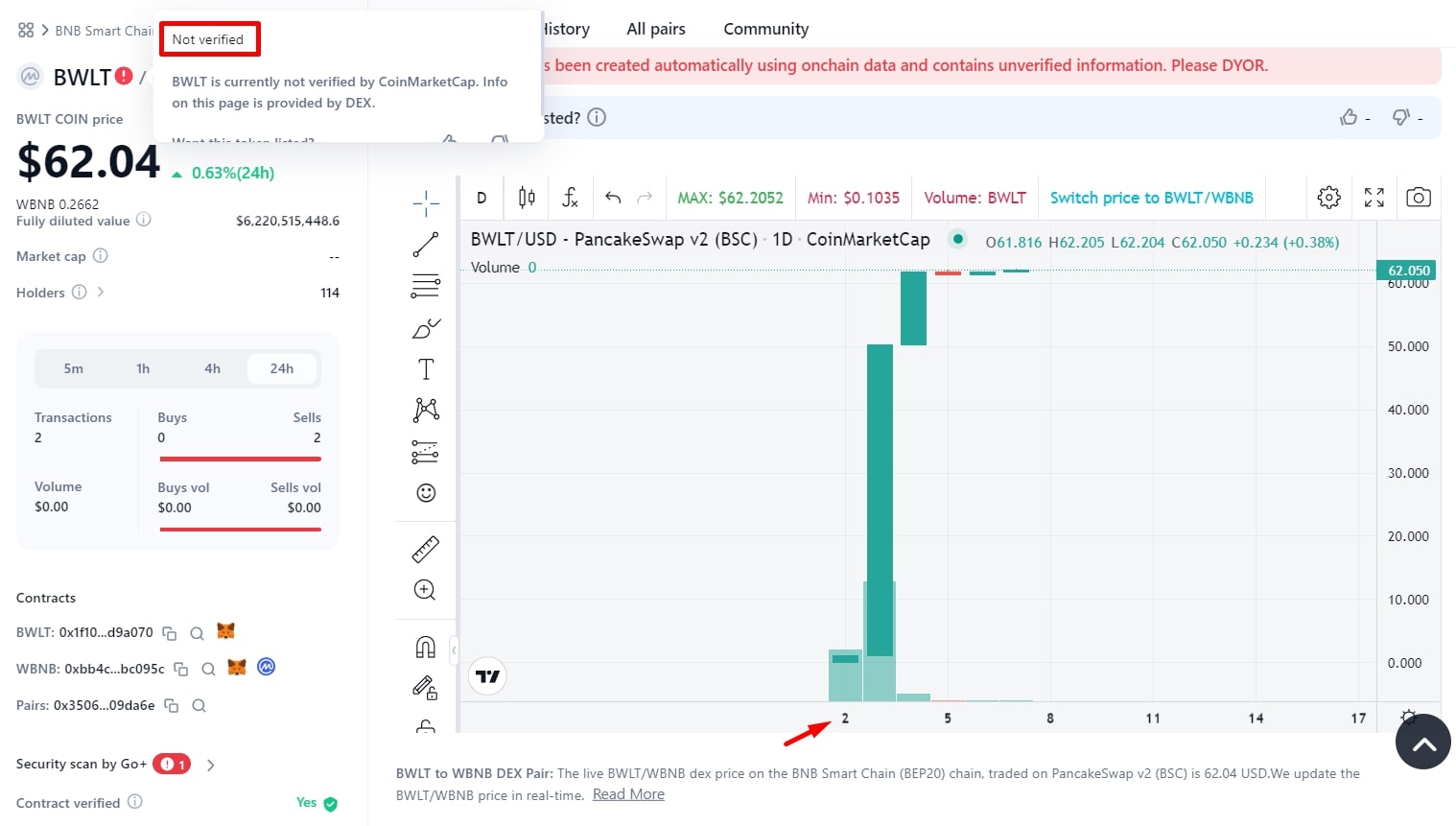Click Switch price to BWLT/WBNB
The height and width of the screenshot is (826, 1456).
pyautogui.click(x=1152, y=198)
